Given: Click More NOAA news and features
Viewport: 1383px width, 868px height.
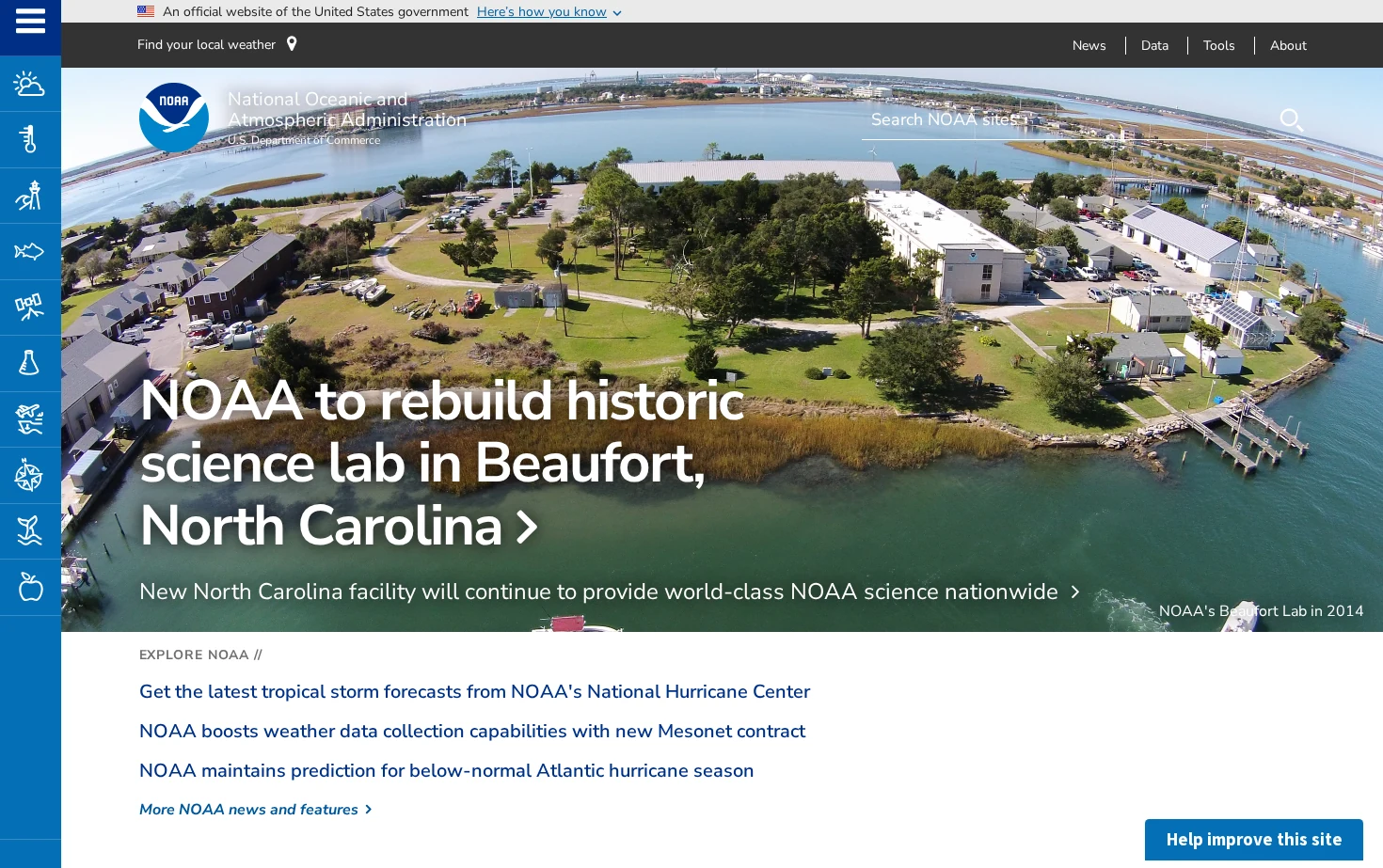Looking at the screenshot, I should (248, 810).
